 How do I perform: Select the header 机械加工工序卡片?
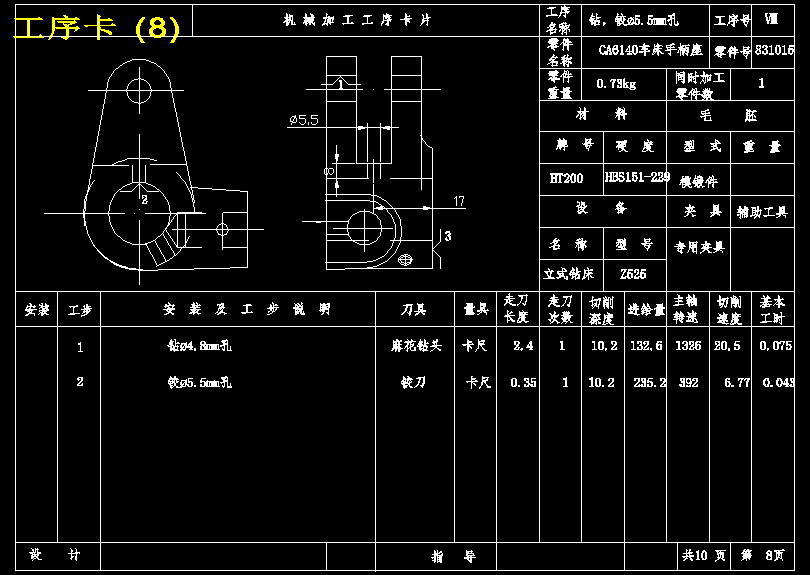coord(357,20)
